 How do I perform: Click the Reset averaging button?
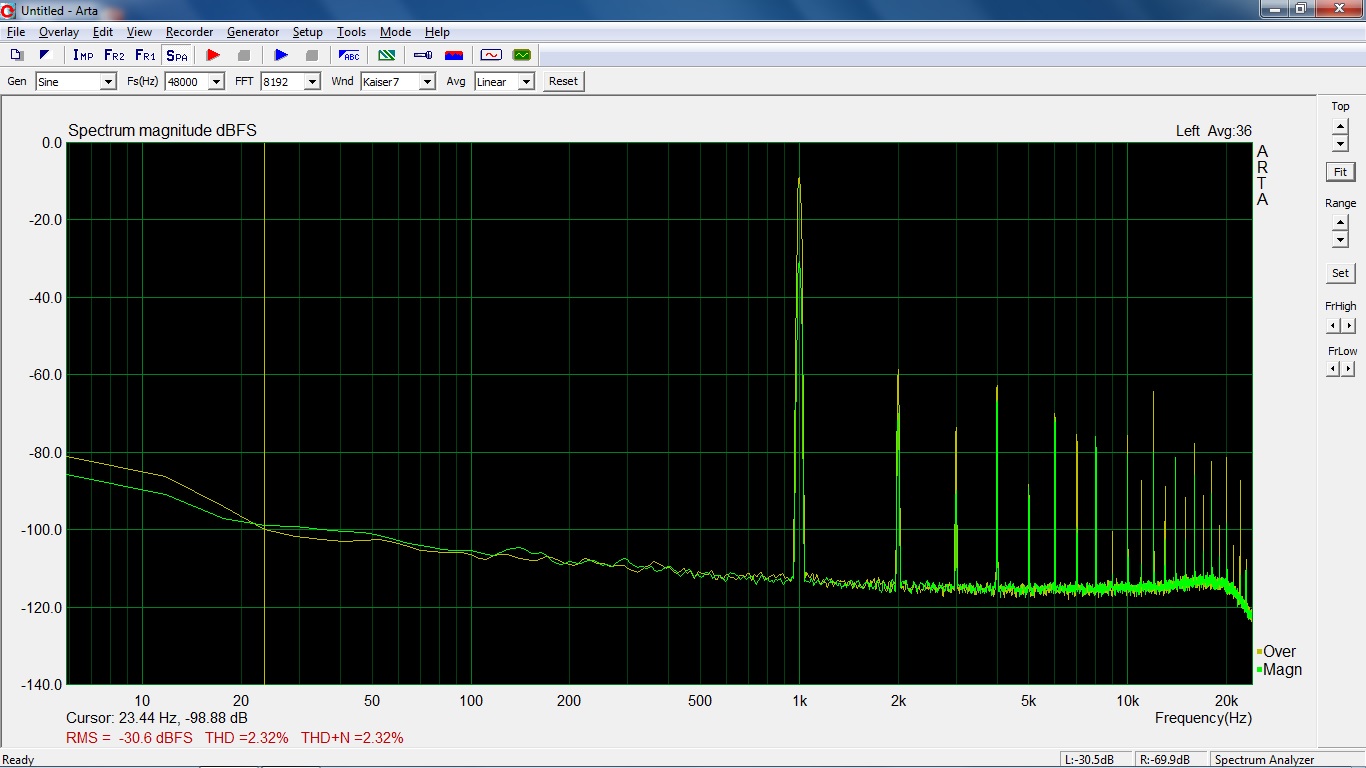pyautogui.click(x=563, y=82)
